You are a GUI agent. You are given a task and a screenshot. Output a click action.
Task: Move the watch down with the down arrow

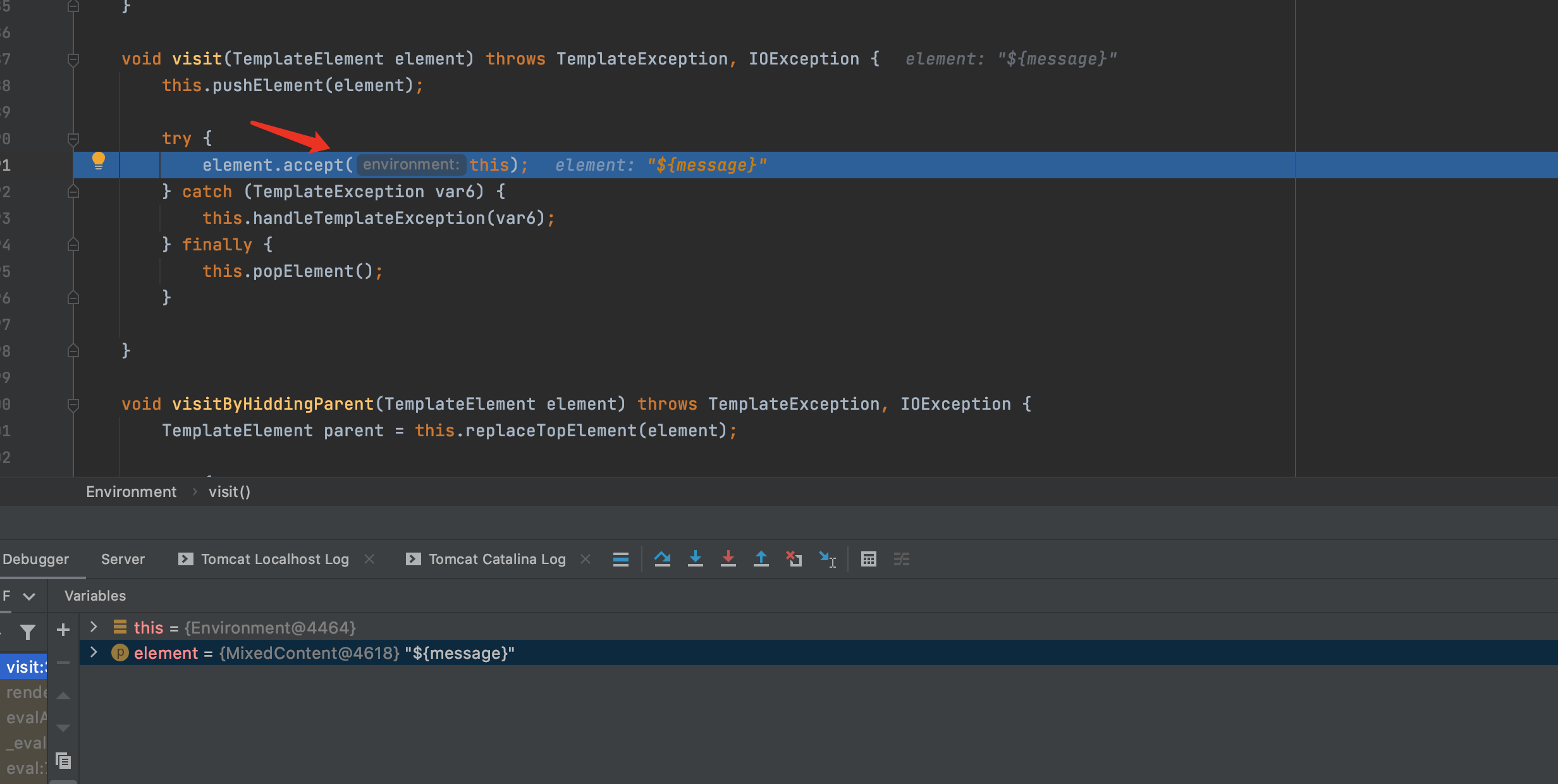pyautogui.click(x=63, y=728)
